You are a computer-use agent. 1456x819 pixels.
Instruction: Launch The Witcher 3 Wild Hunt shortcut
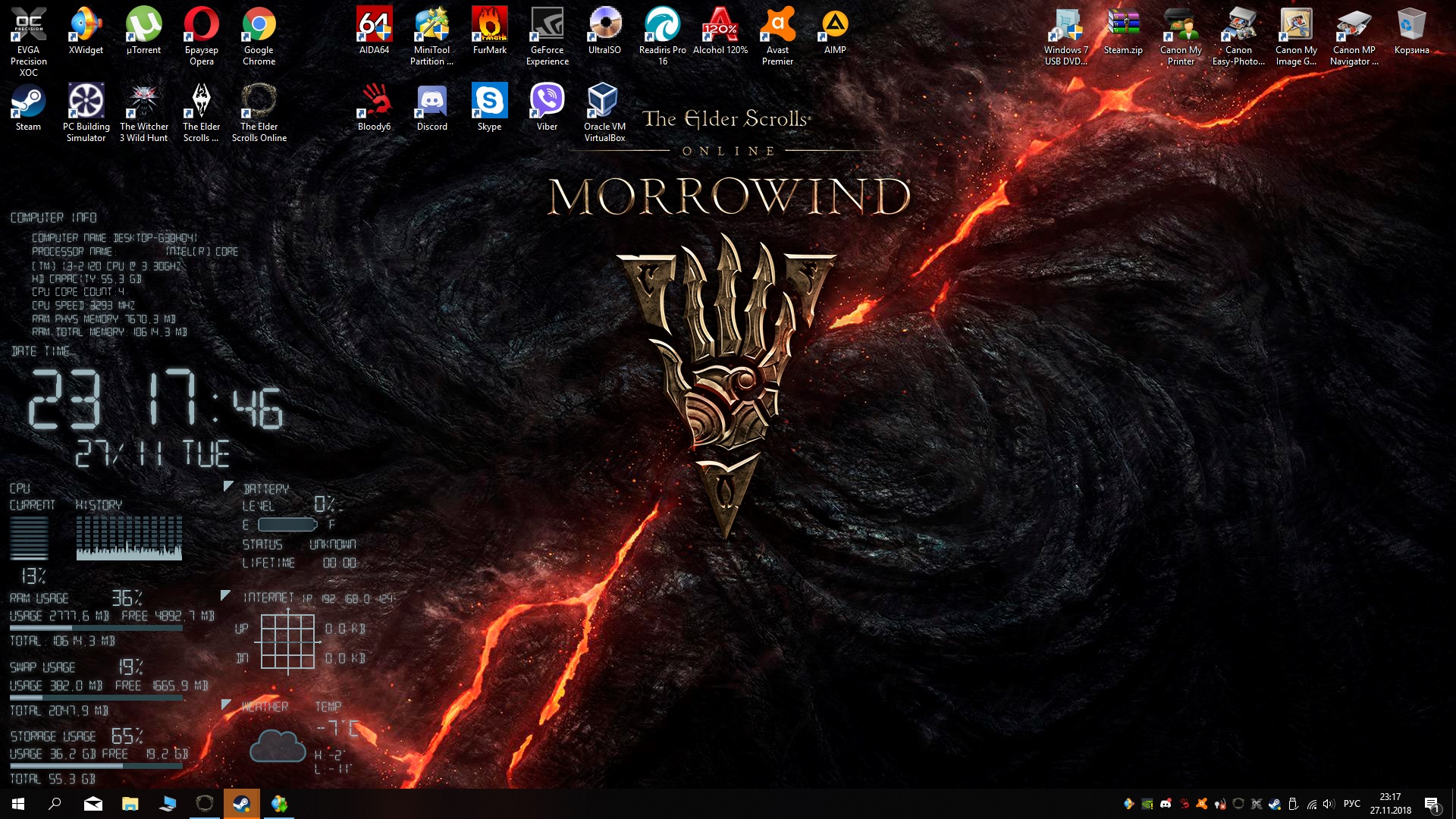(143, 101)
